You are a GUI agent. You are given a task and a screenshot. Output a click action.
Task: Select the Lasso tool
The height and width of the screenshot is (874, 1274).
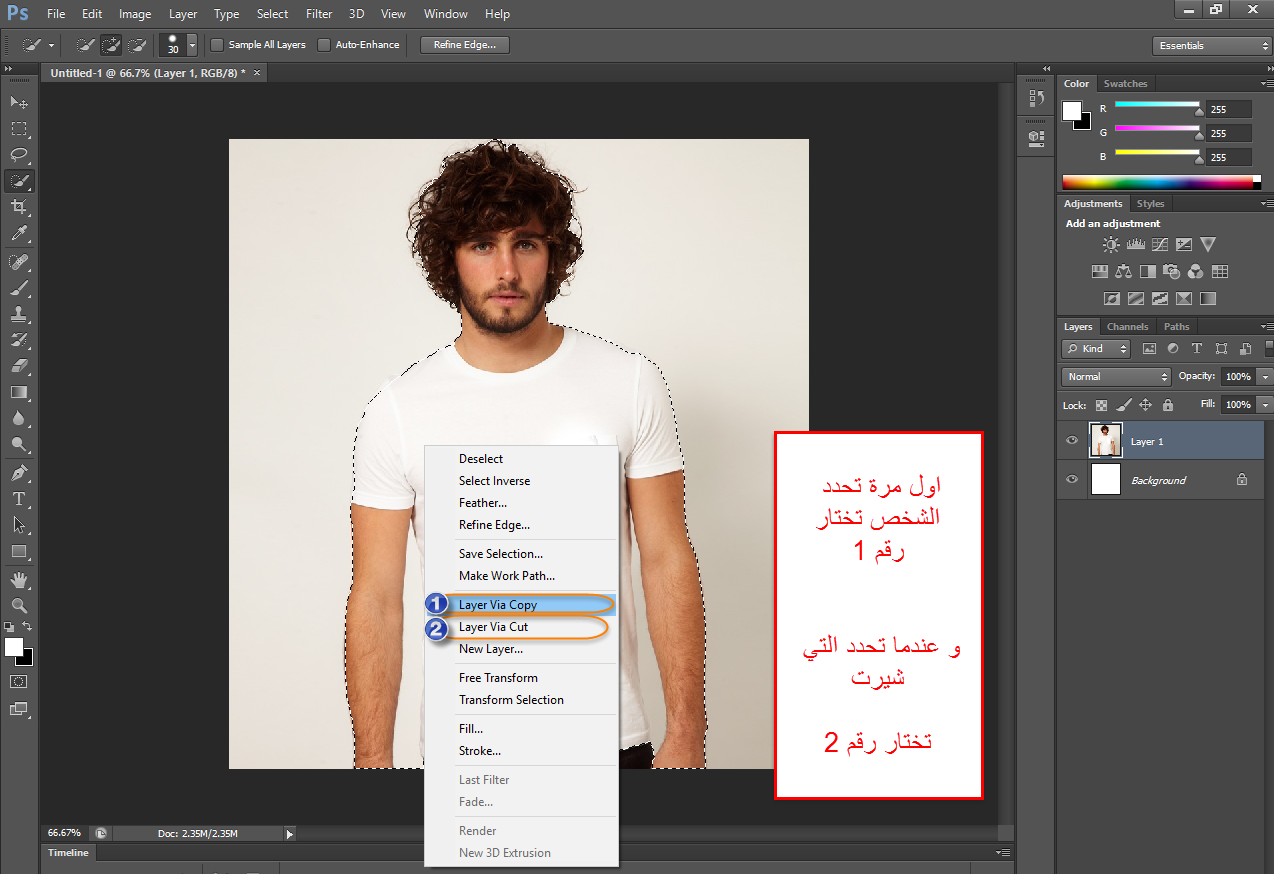click(x=19, y=155)
